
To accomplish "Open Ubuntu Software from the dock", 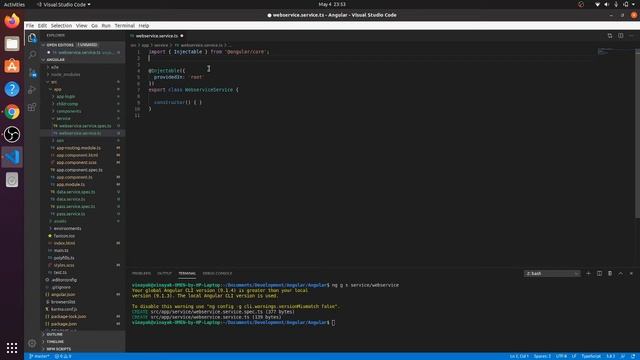I will click(12, 66).
